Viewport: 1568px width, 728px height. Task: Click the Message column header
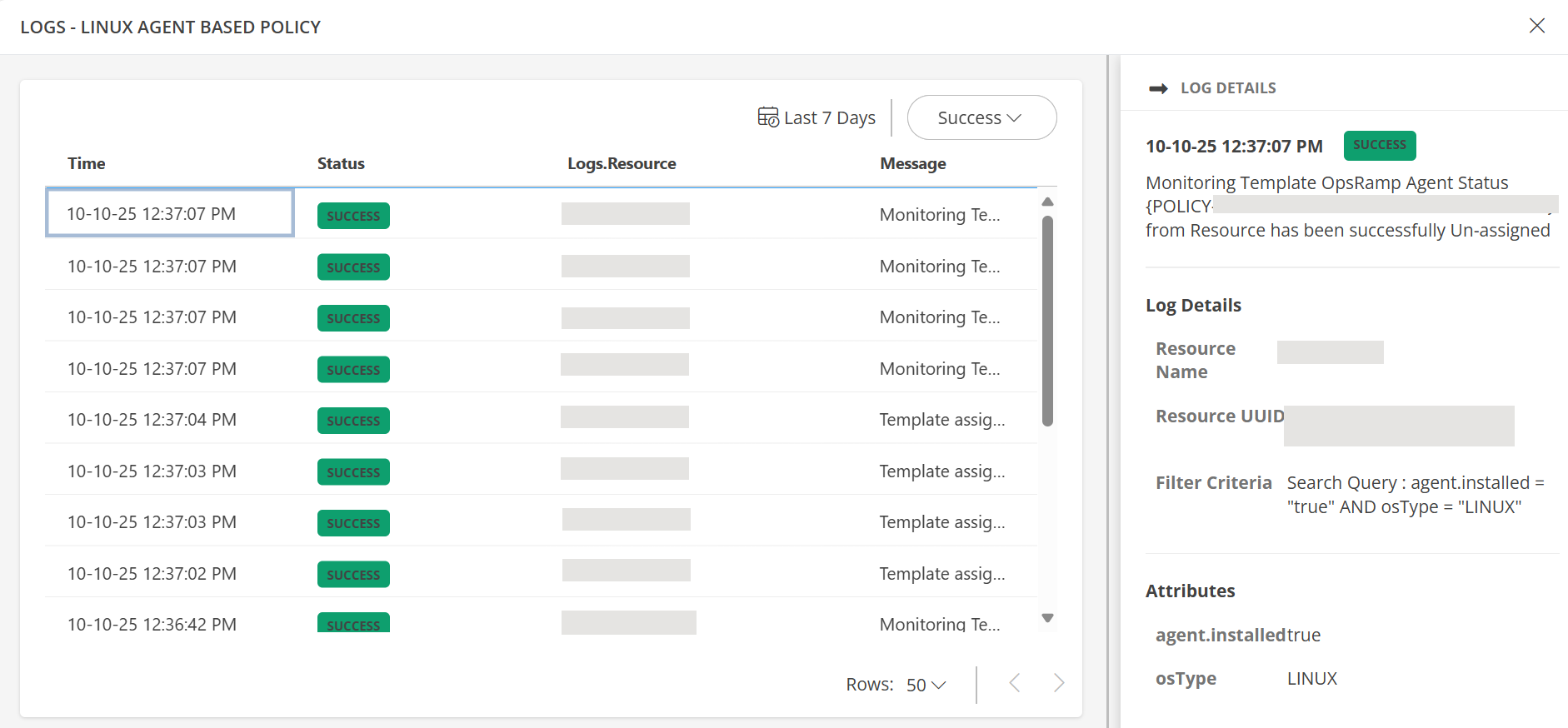pyautogui.click(x=912, y=163)
